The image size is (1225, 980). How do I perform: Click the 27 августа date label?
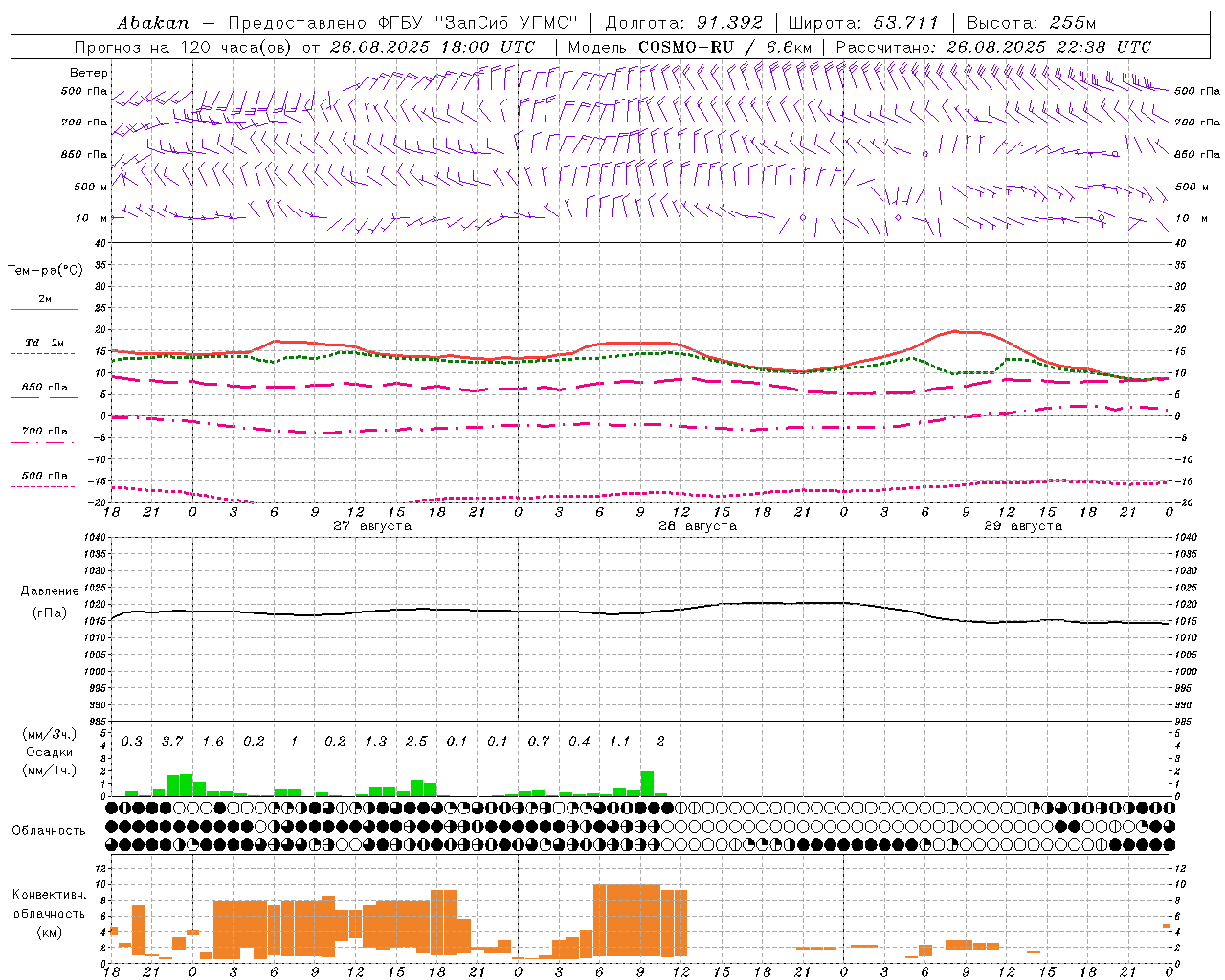click(x=372, y=526)
